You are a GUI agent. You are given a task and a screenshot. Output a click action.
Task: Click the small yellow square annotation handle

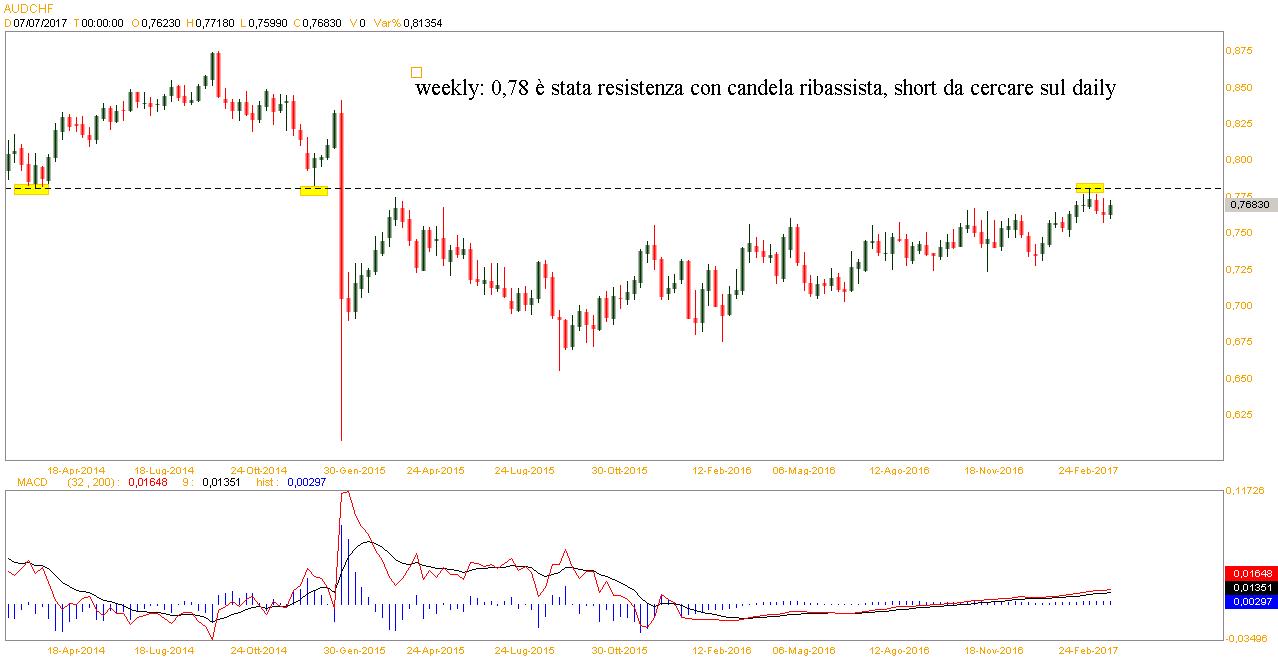point(417,72)
